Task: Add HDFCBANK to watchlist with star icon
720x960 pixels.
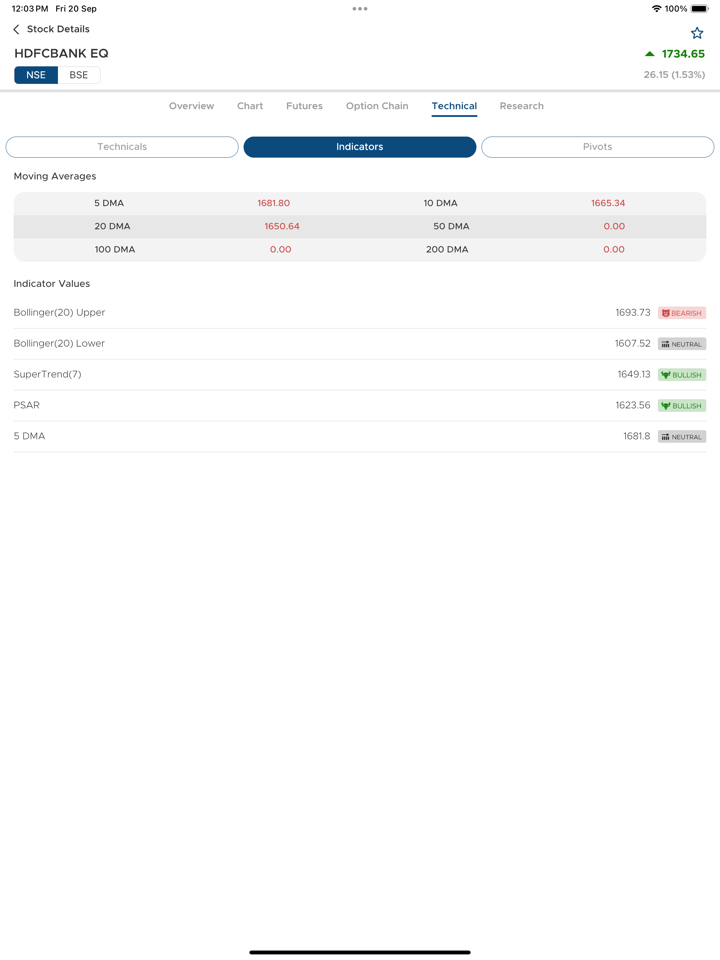Action: (x=697, y=33)
